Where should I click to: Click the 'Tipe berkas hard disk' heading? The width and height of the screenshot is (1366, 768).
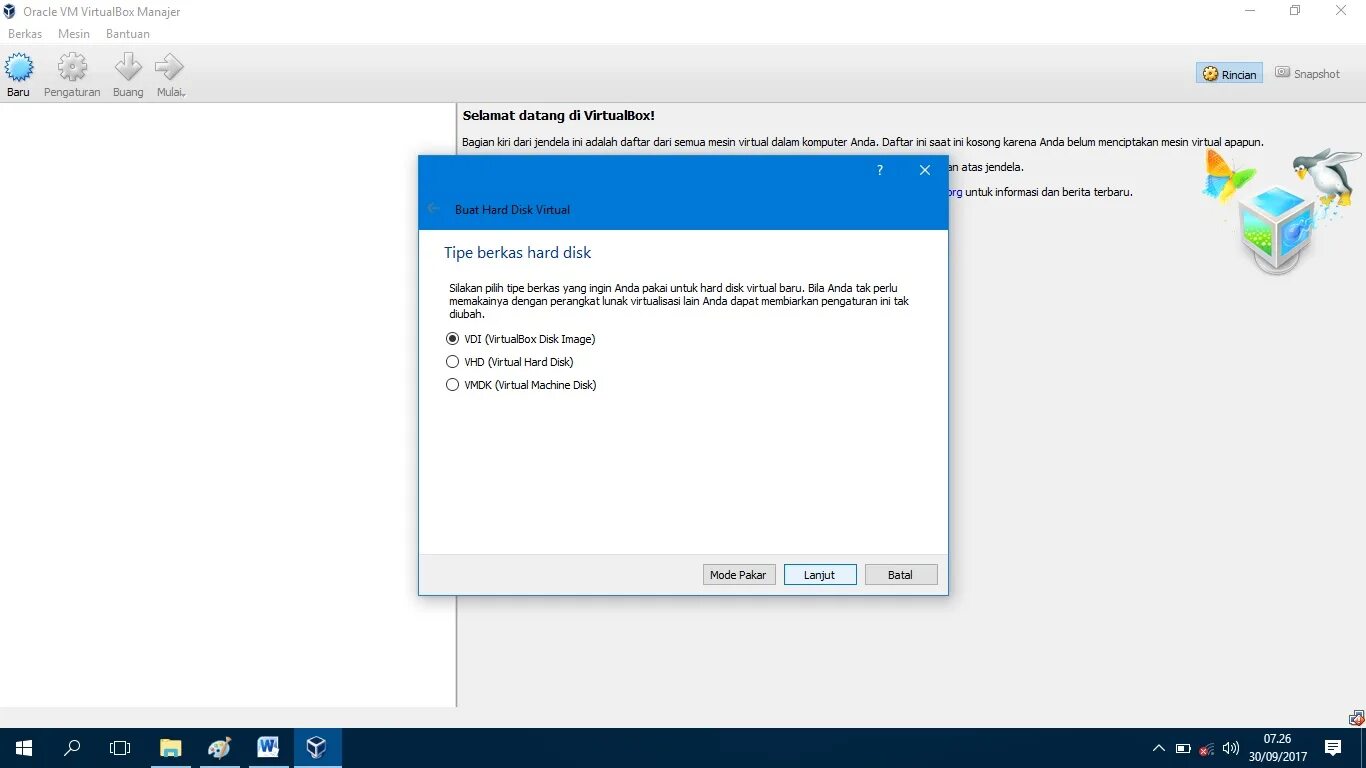518,253
